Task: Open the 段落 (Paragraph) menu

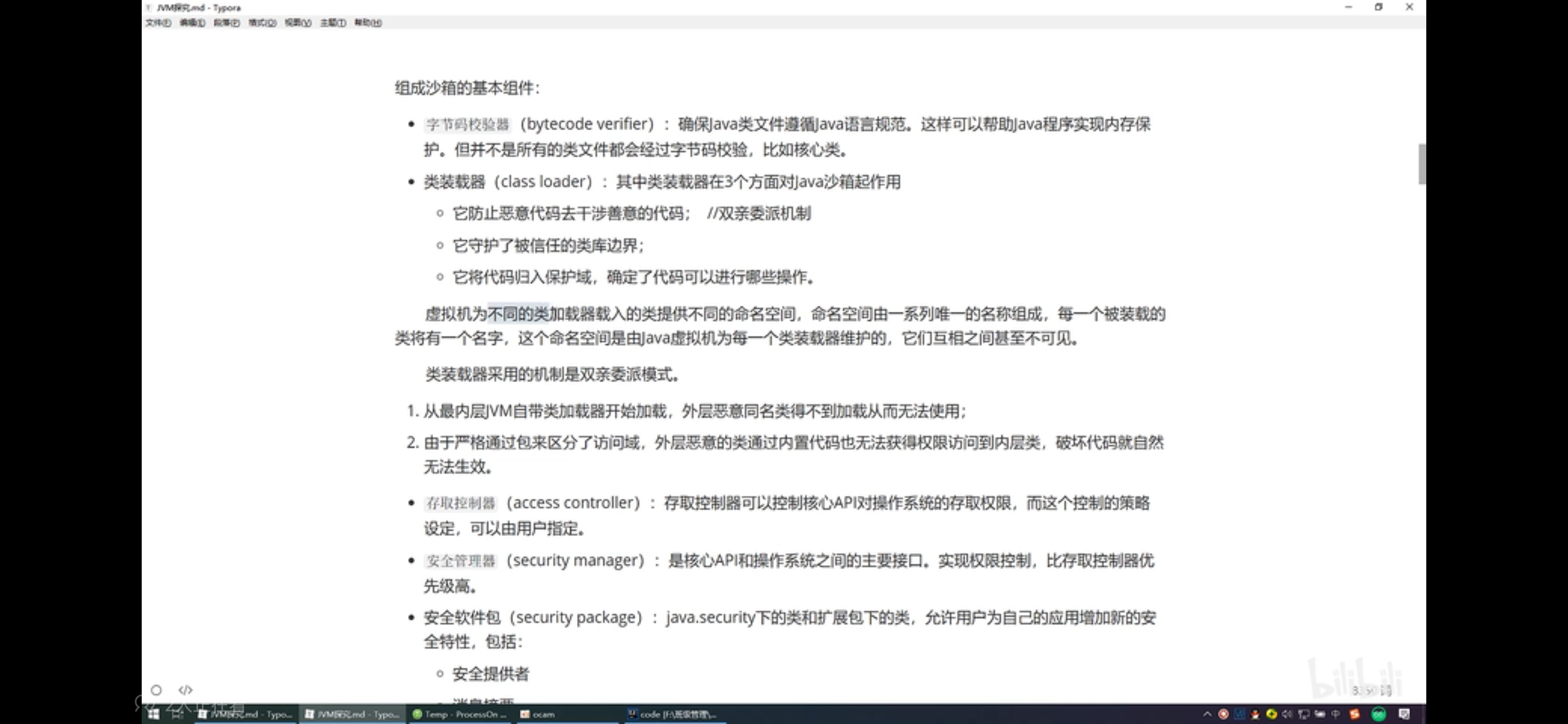Action: point(226,23)
